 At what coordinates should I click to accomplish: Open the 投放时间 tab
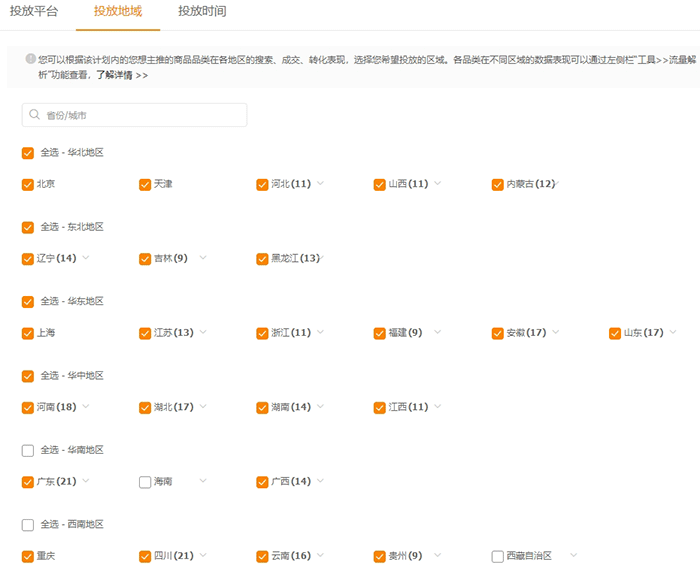[202, 12]
